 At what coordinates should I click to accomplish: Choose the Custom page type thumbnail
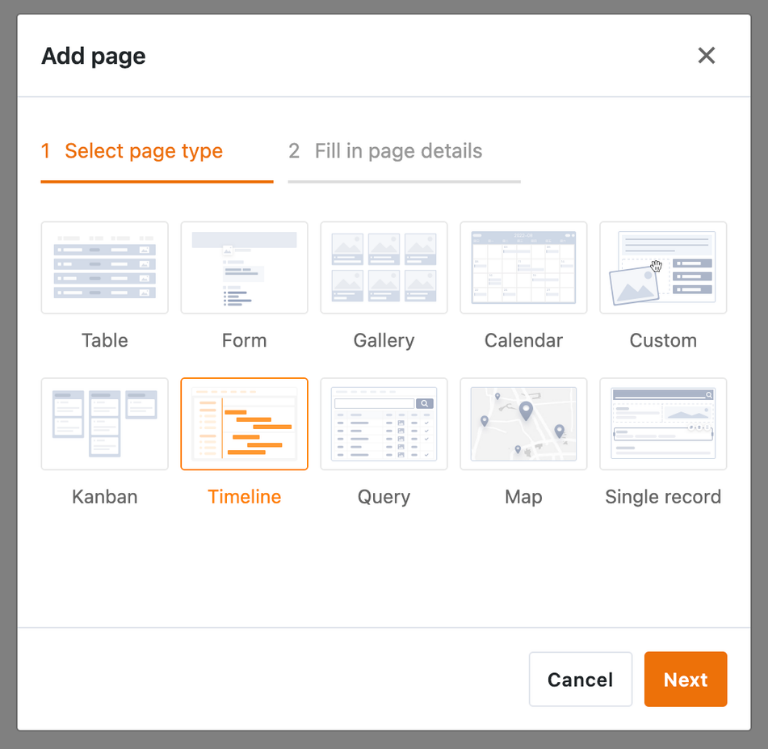(663, 267)
